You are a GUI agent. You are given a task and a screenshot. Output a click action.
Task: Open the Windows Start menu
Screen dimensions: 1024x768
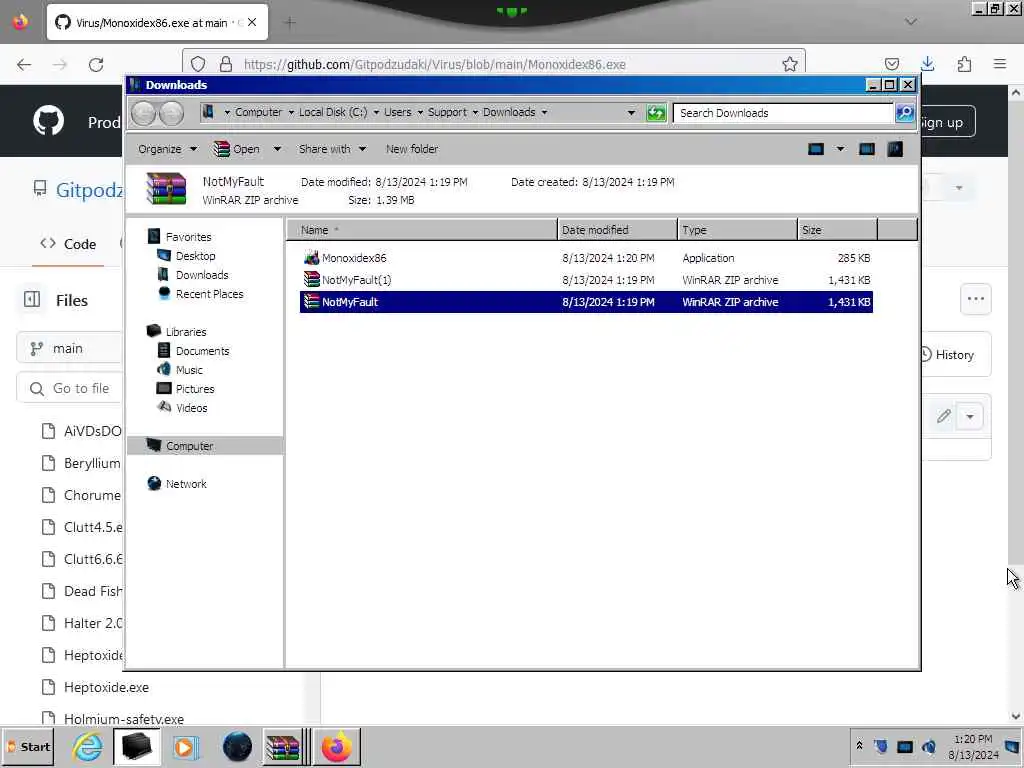(x=28, y=746)
